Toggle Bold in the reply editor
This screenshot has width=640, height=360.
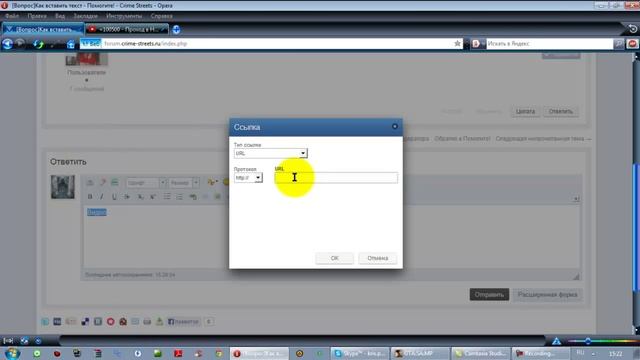tap(90, 197)
